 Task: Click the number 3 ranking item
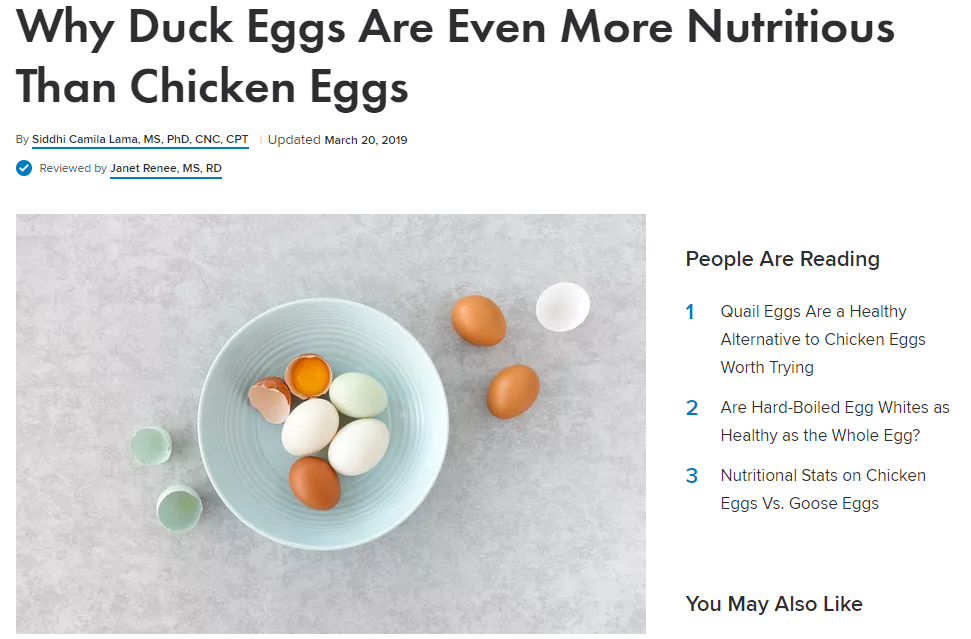click(692, 476)
